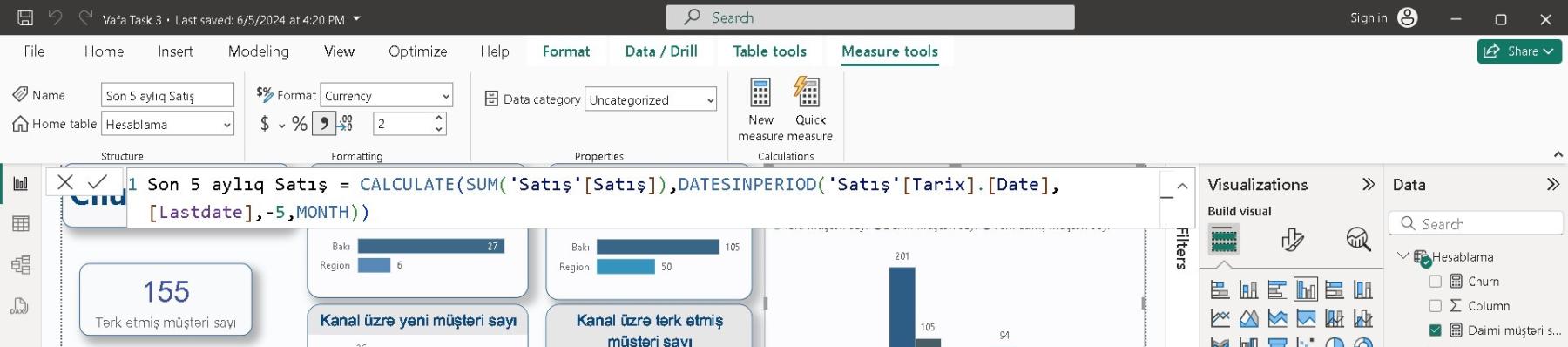The image size is (1568, 347).
Task: Search fields in the Data pane
Action: click(x=1476, y=223)
